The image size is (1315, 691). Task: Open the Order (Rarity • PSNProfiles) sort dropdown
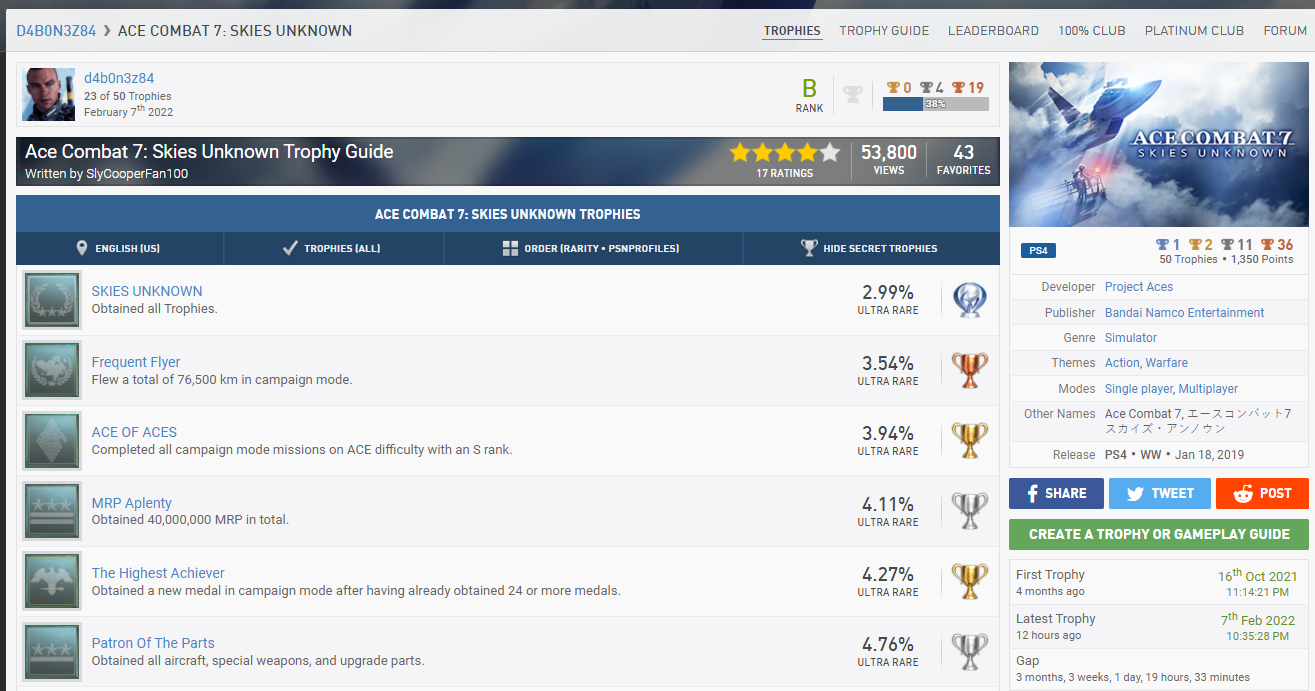[594, 248]
